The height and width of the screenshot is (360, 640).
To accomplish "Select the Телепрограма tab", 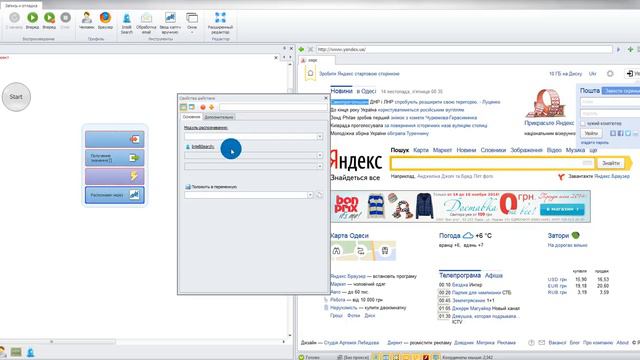I will point(460,276).
